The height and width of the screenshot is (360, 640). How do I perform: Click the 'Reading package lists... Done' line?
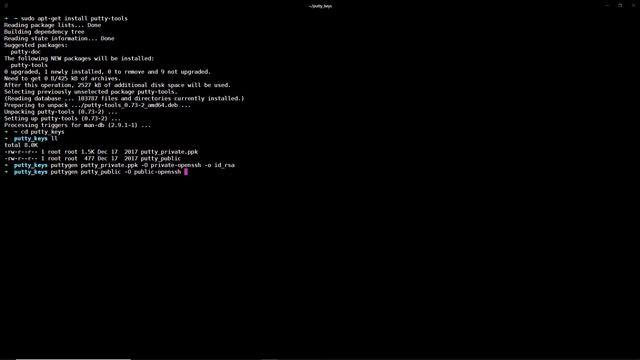coord(52,25)
